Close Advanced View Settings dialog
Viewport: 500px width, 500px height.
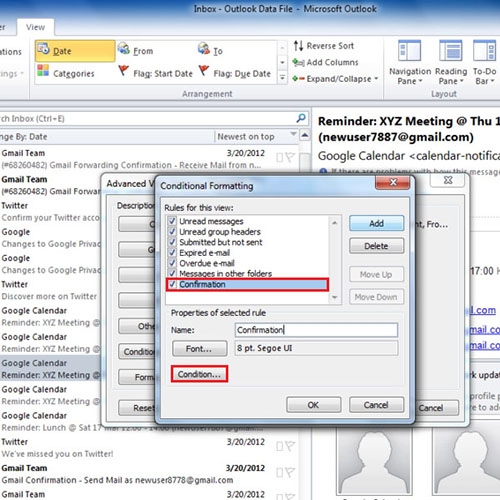click(448, 180)
